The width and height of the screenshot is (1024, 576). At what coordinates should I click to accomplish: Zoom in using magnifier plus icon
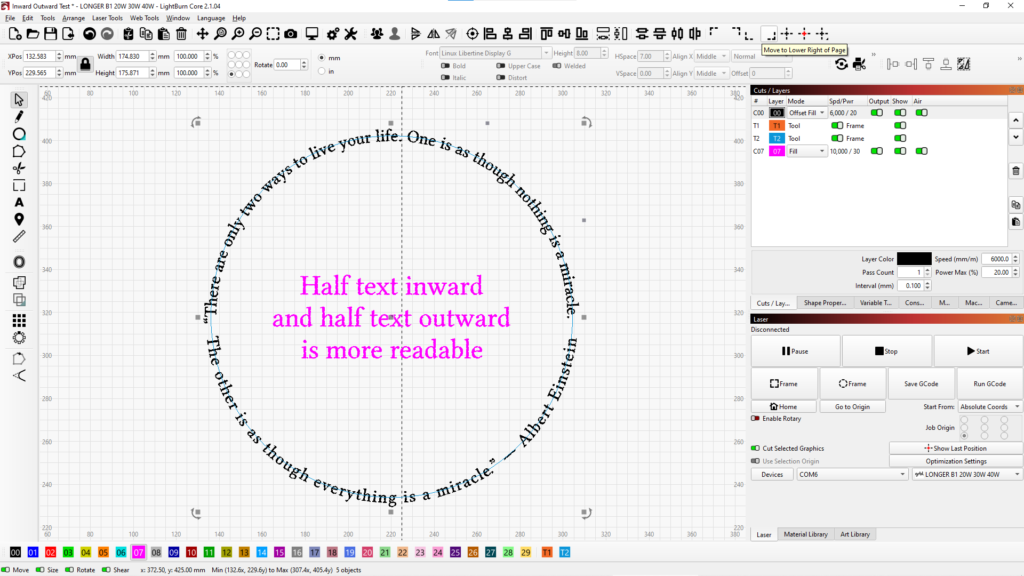point(238,34)
